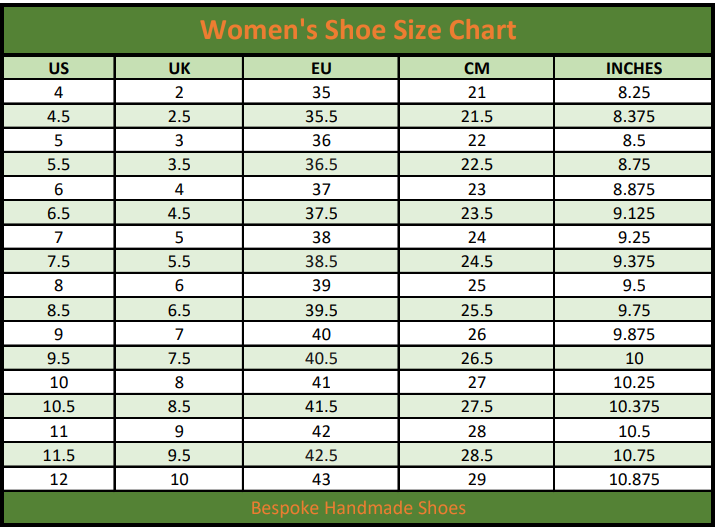The height and width of the screenshot is (528, 716).
Task: Select EU size 42.5 cell
Action: click(x=321, y=455)
